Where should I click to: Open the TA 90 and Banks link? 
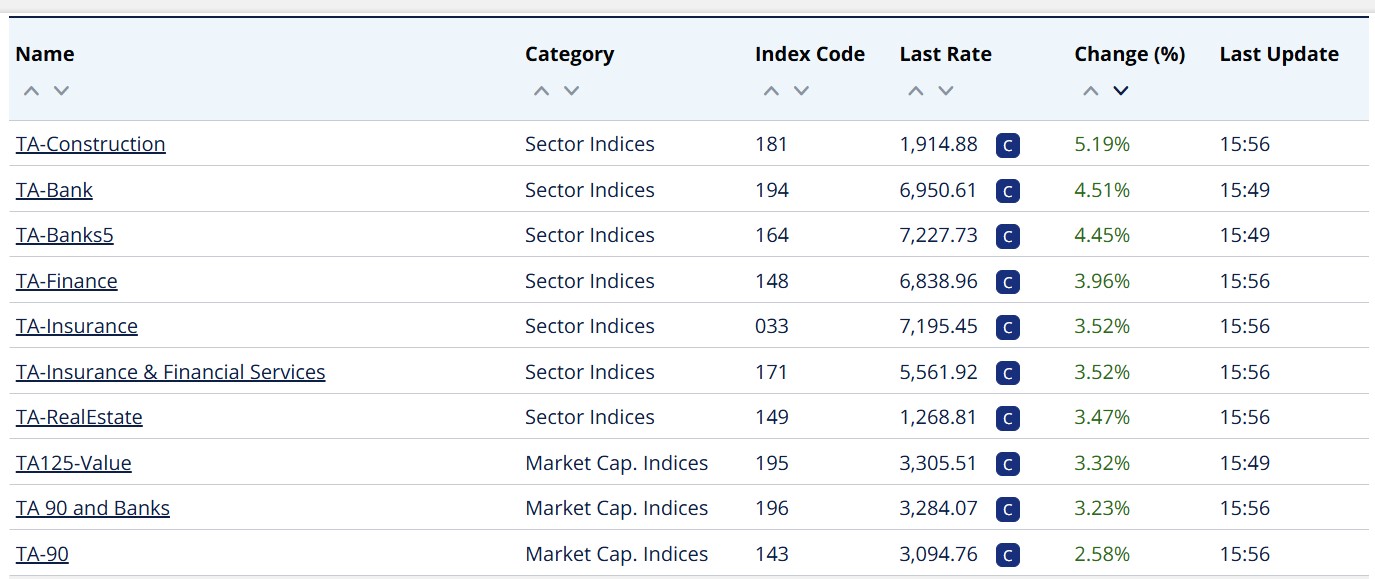point(93,508)
